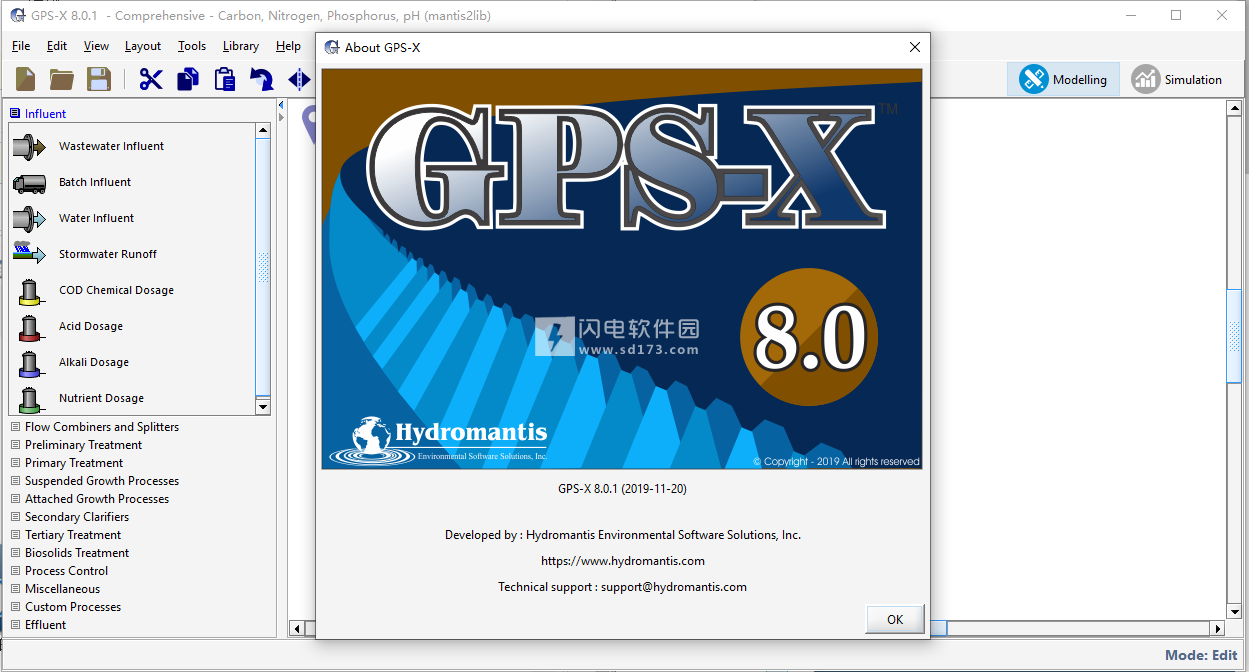Expand the Primary Treatment category
Image resolution: width=1249 pixels, height=672 pixels.
pyautogui.click(x=15, y=463)
